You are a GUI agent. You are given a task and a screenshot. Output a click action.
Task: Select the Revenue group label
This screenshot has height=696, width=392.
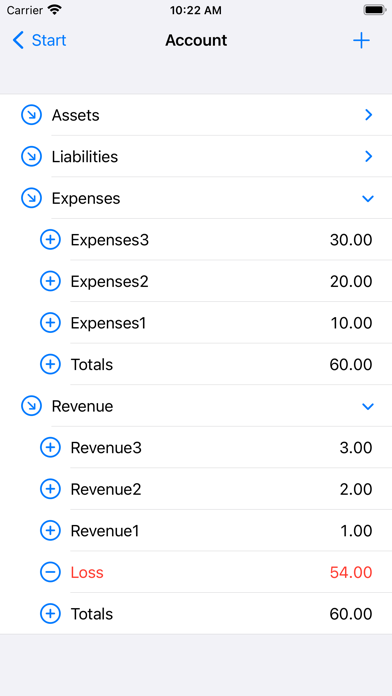pyautogui.click(x=83, y=406)
